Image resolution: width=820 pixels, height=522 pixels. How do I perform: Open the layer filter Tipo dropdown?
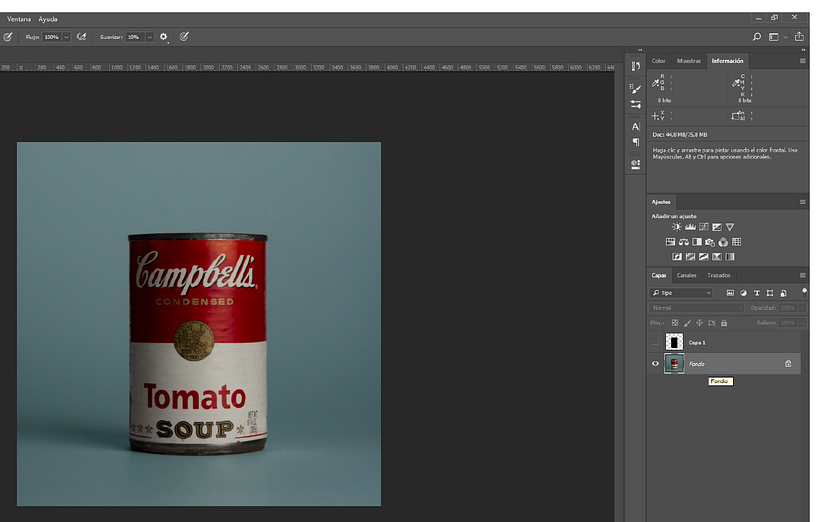(x=681, y=293)
